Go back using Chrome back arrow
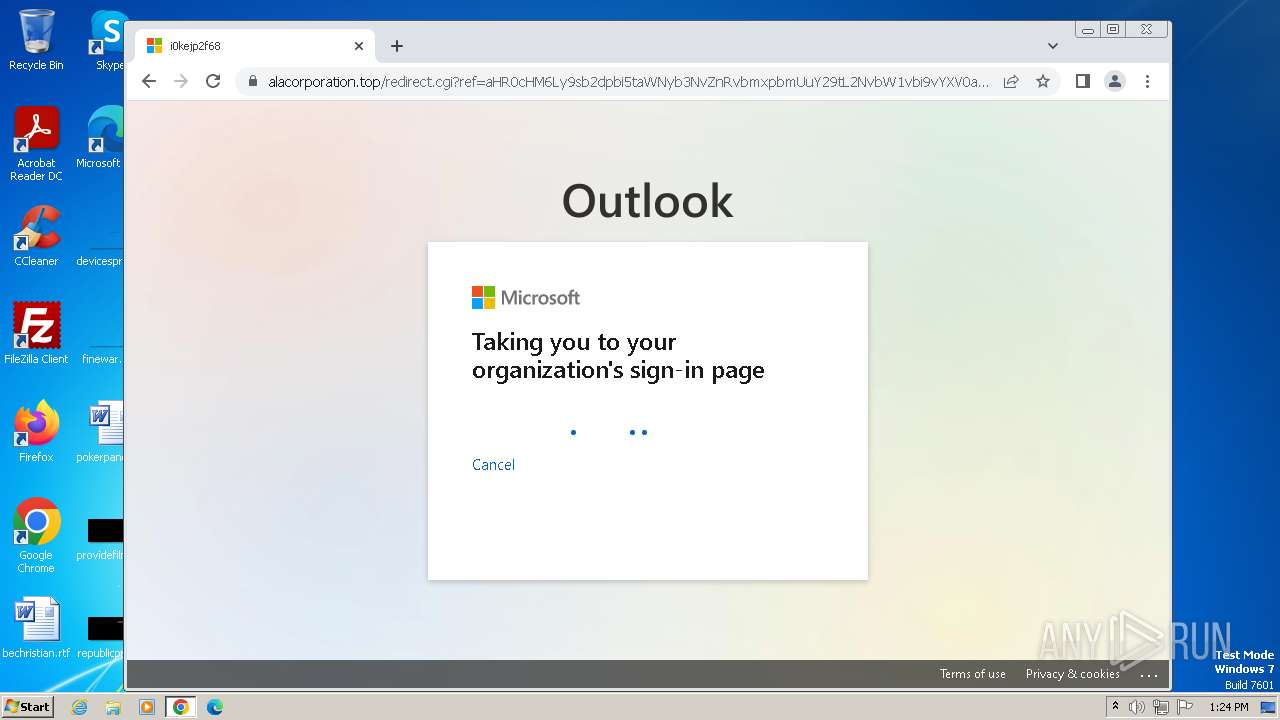The height and width of the screenshot is (720, 1280). click(x=149, y=81)
